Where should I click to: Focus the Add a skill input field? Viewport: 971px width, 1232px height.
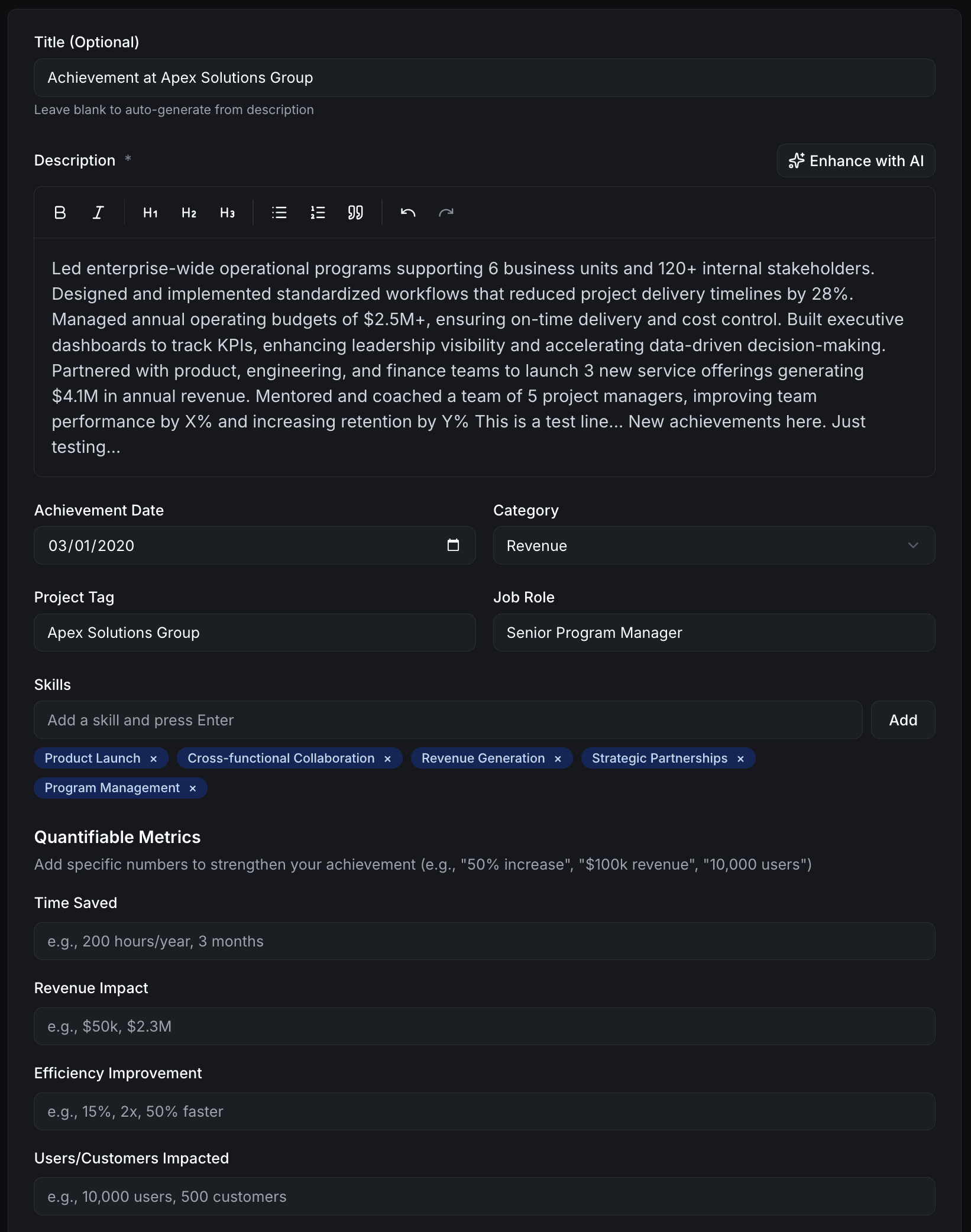click(448, 720)
